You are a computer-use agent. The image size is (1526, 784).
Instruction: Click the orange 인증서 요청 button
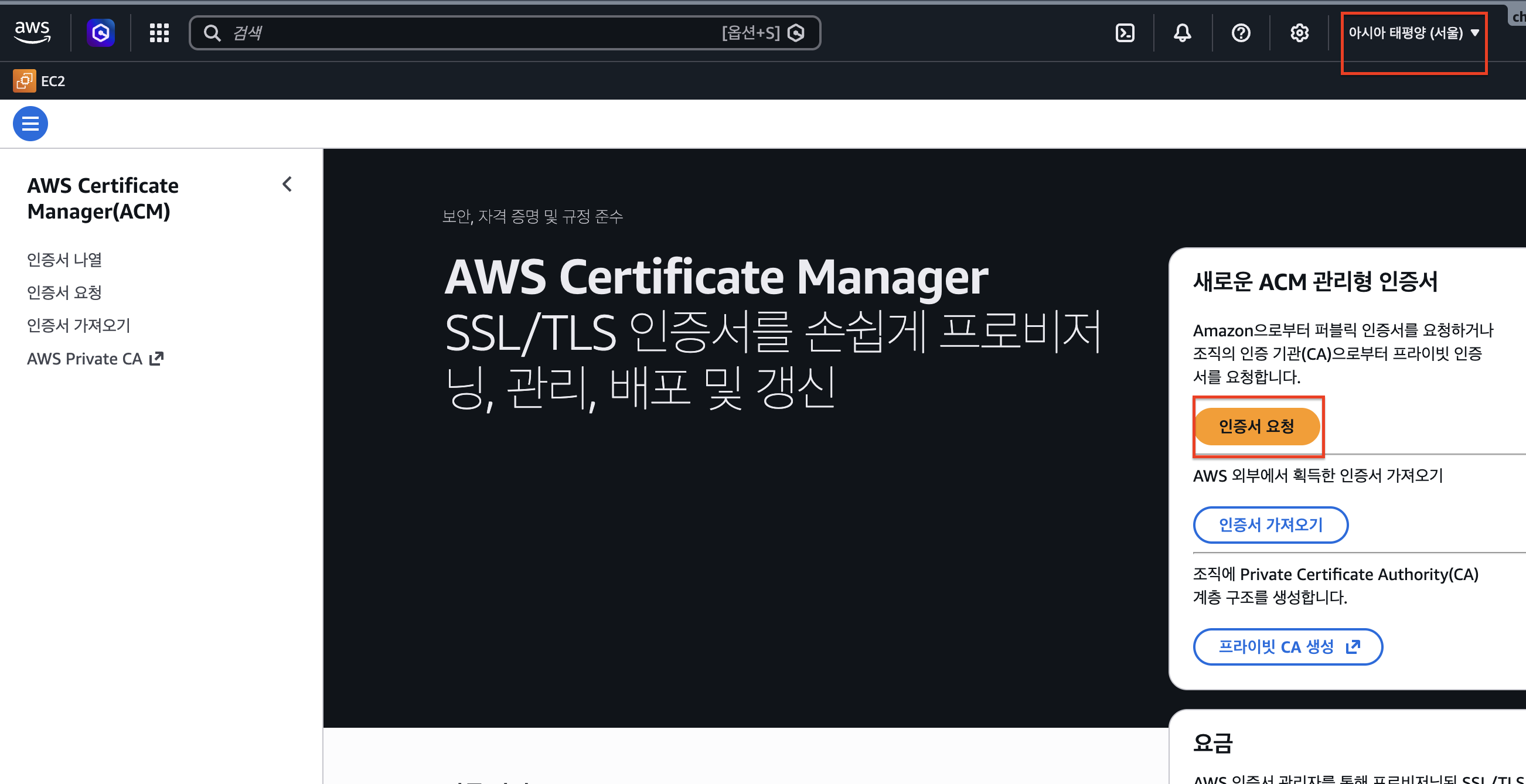(x=1256, y=427)
